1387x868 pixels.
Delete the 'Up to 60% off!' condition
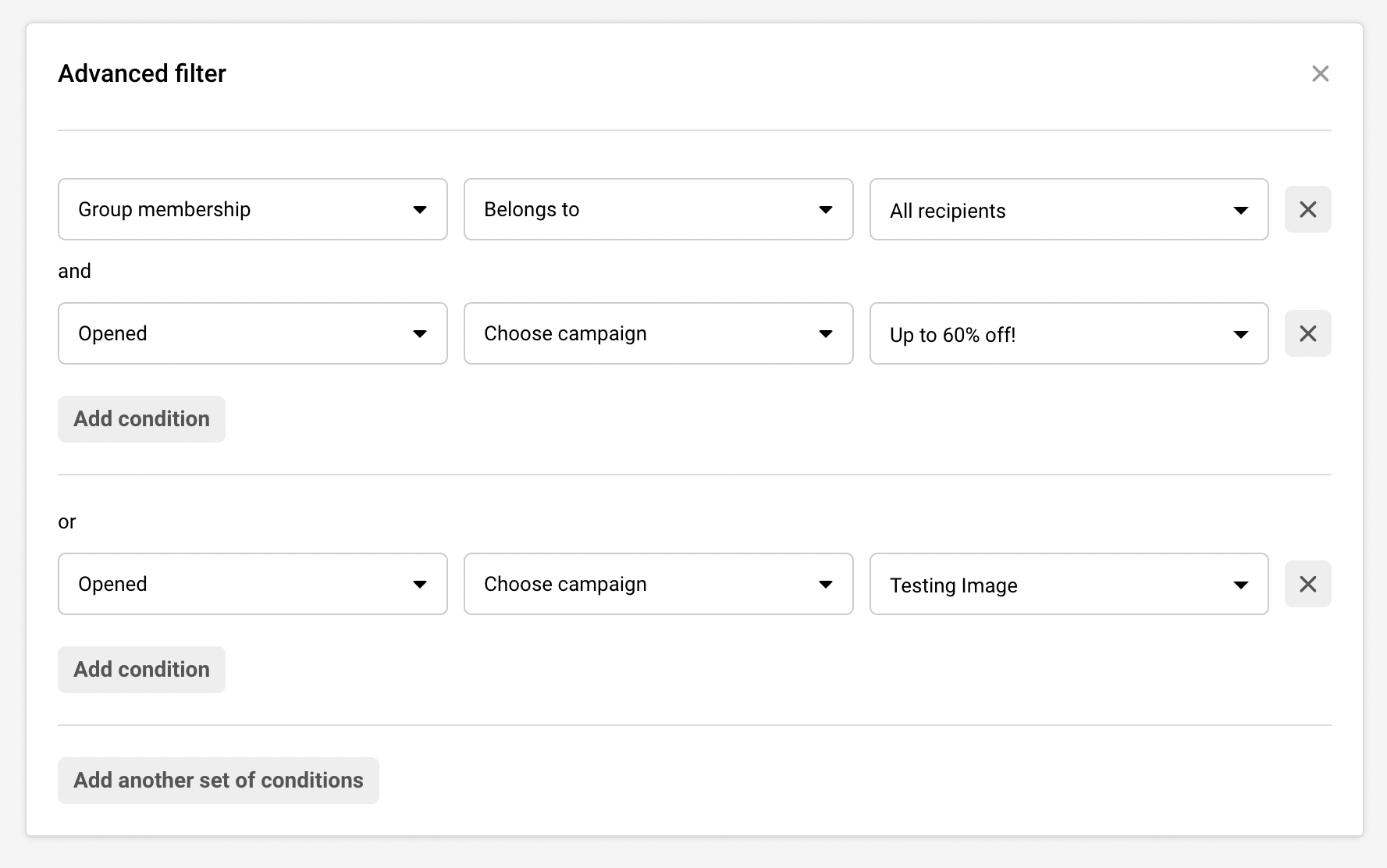[1307, 333]
